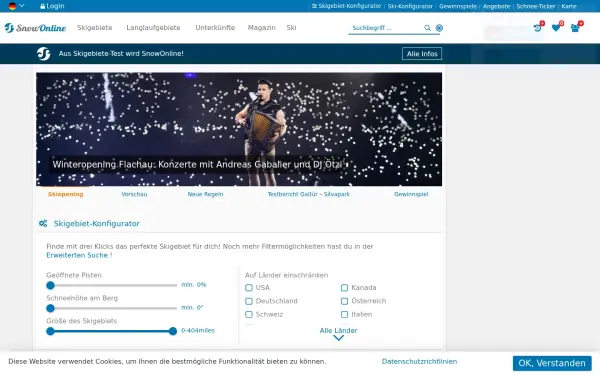
Task: Click the 'min. 0%' value text
Action: (x=194, y=285)
